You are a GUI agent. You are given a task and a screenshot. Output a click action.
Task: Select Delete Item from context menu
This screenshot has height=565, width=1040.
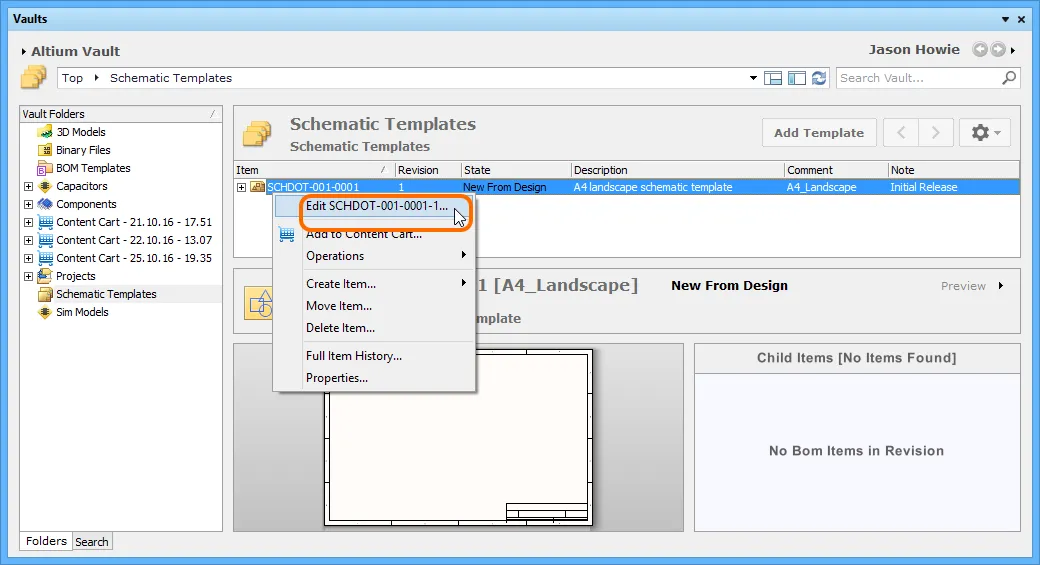375,328
